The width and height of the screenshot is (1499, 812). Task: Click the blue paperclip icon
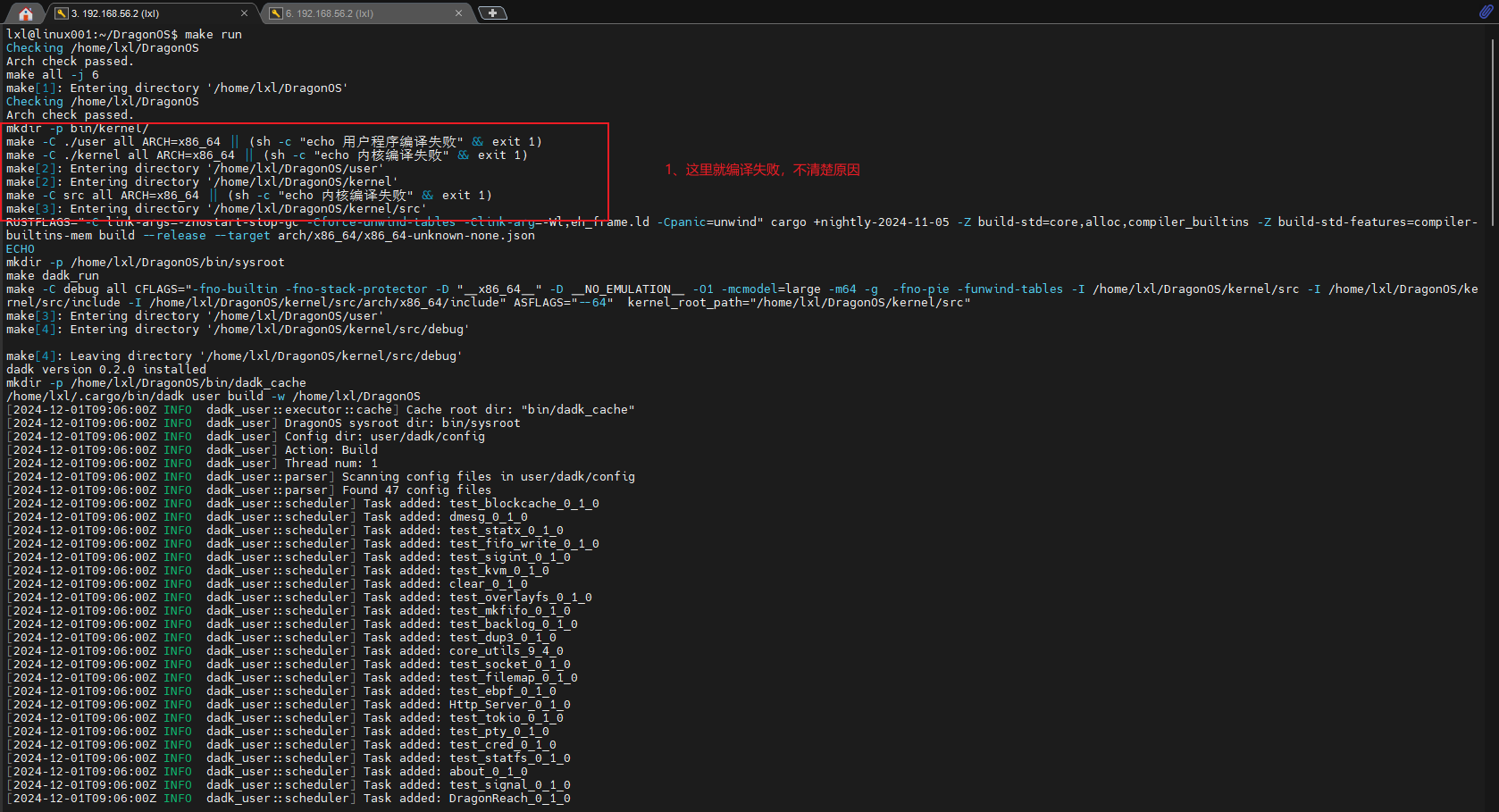point(1486,13)
